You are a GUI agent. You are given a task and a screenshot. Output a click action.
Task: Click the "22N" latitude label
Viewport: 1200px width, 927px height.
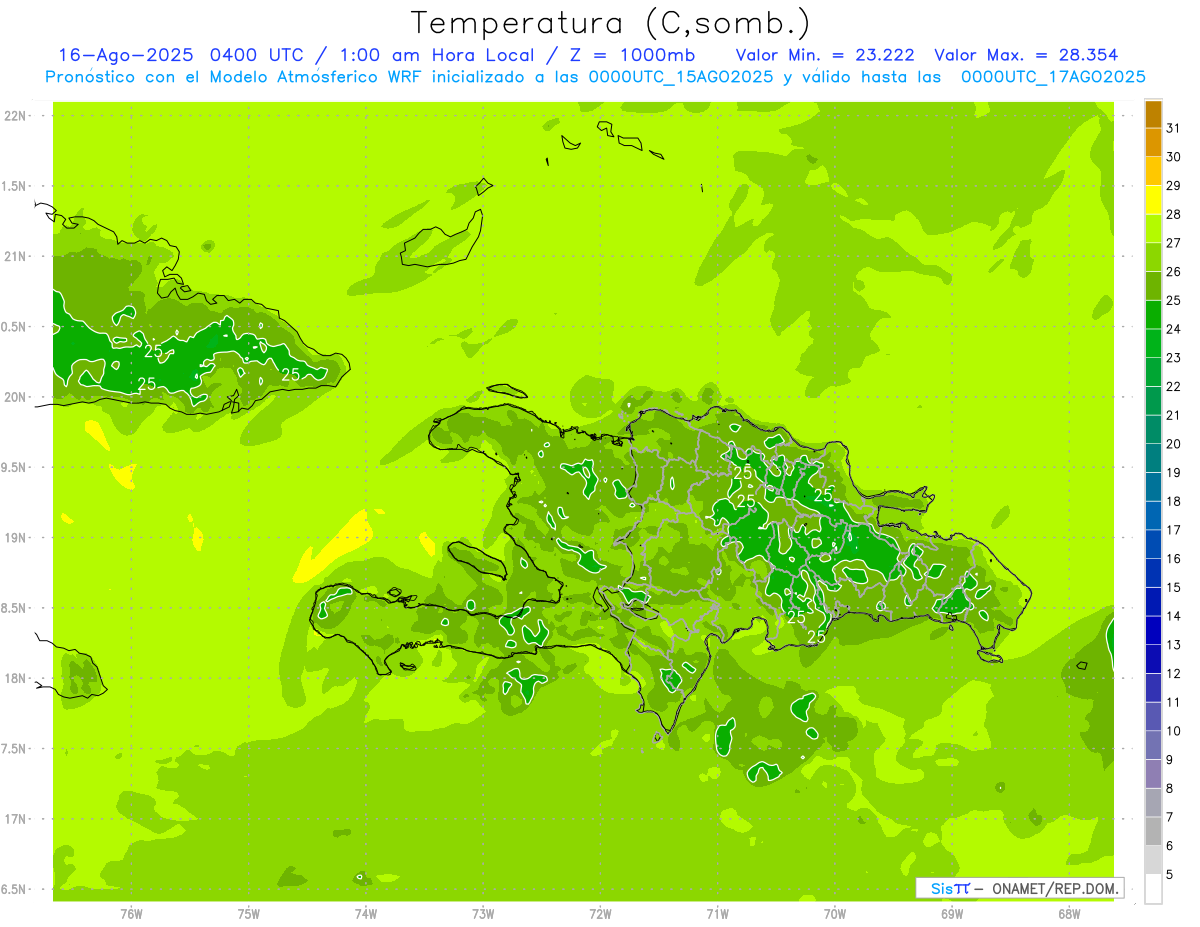pyautogui.click(x=16, y=116)
